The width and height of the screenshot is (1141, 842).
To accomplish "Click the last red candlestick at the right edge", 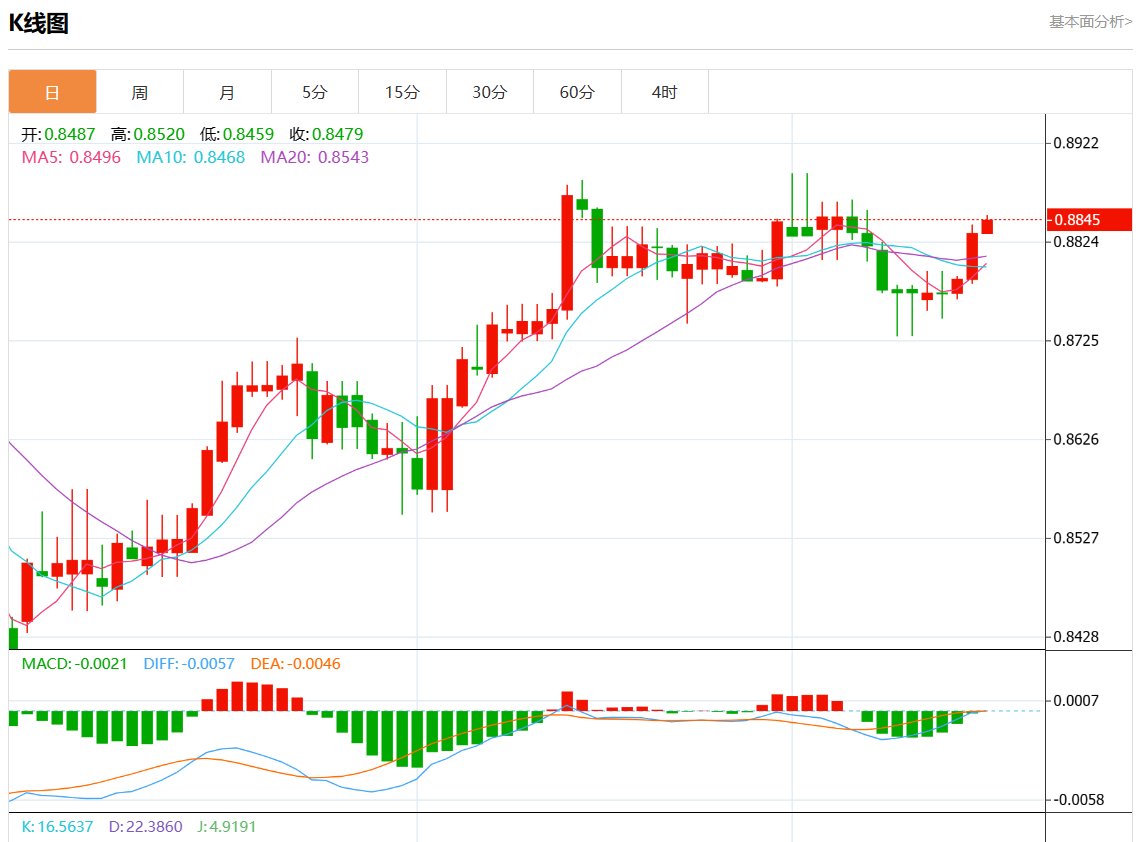I will click(987, 226).
